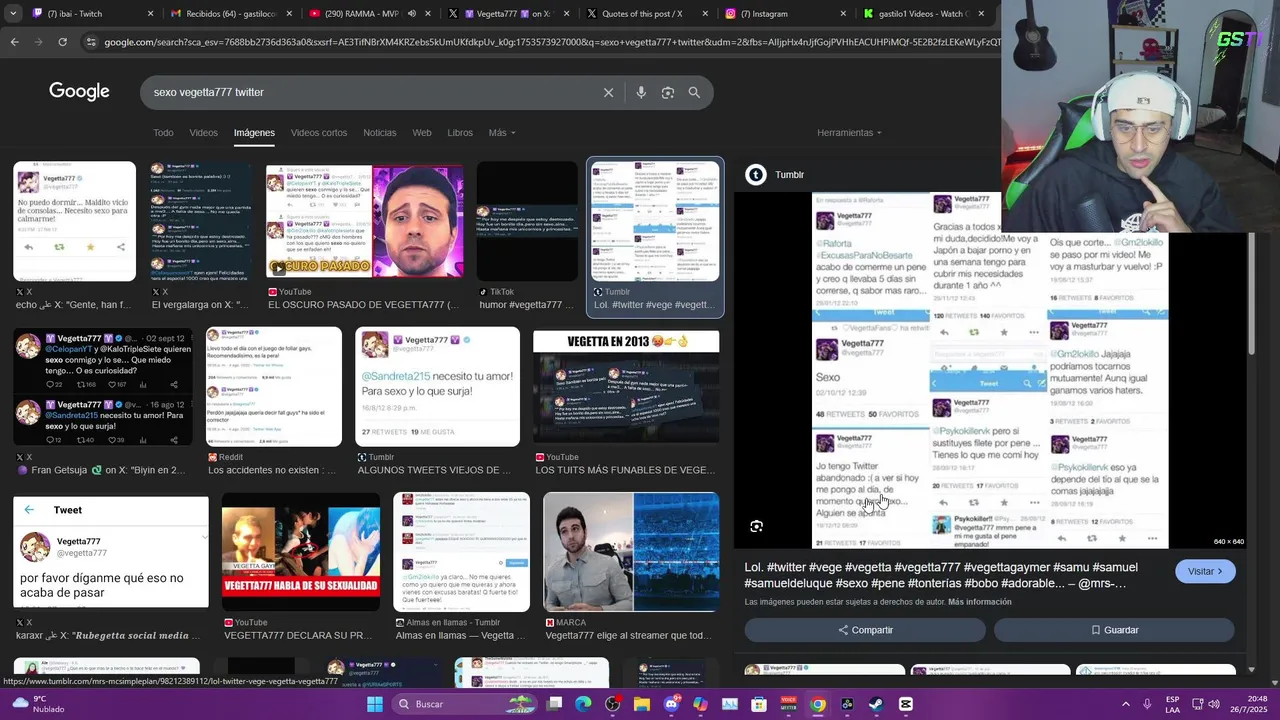
Task: Select the Imágenes results tab
Action: click(254, 133)
